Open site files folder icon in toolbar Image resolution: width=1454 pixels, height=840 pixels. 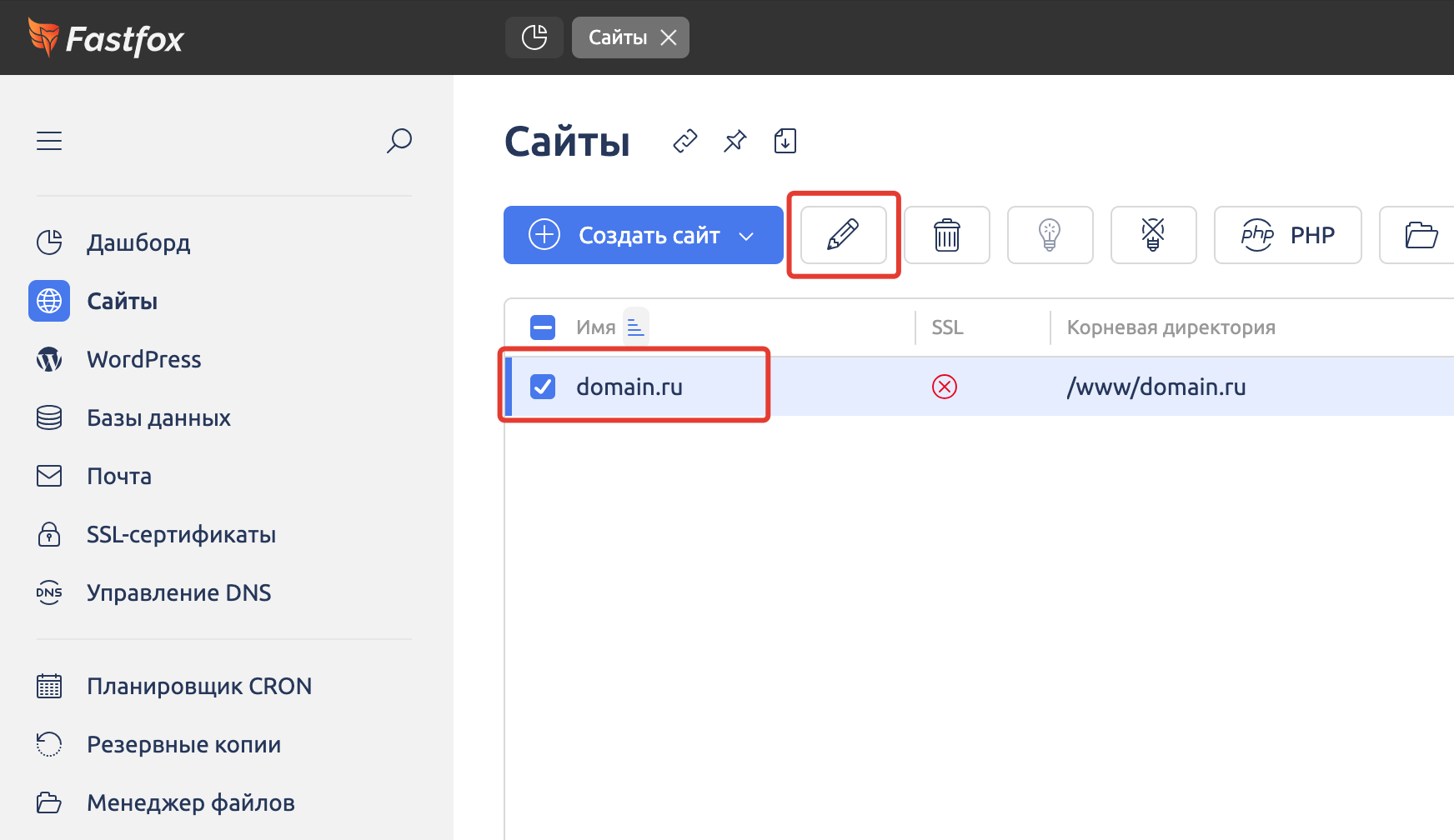pyautogui.click(x=1421, y=235)
